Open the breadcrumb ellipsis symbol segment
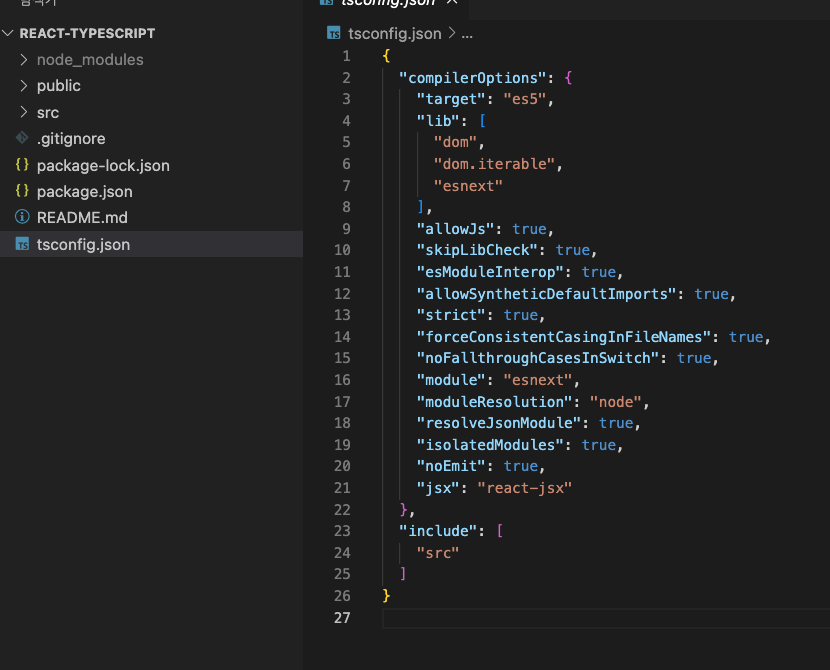The height and width of the screenshot is (670, 830). [x=467, y=34]
